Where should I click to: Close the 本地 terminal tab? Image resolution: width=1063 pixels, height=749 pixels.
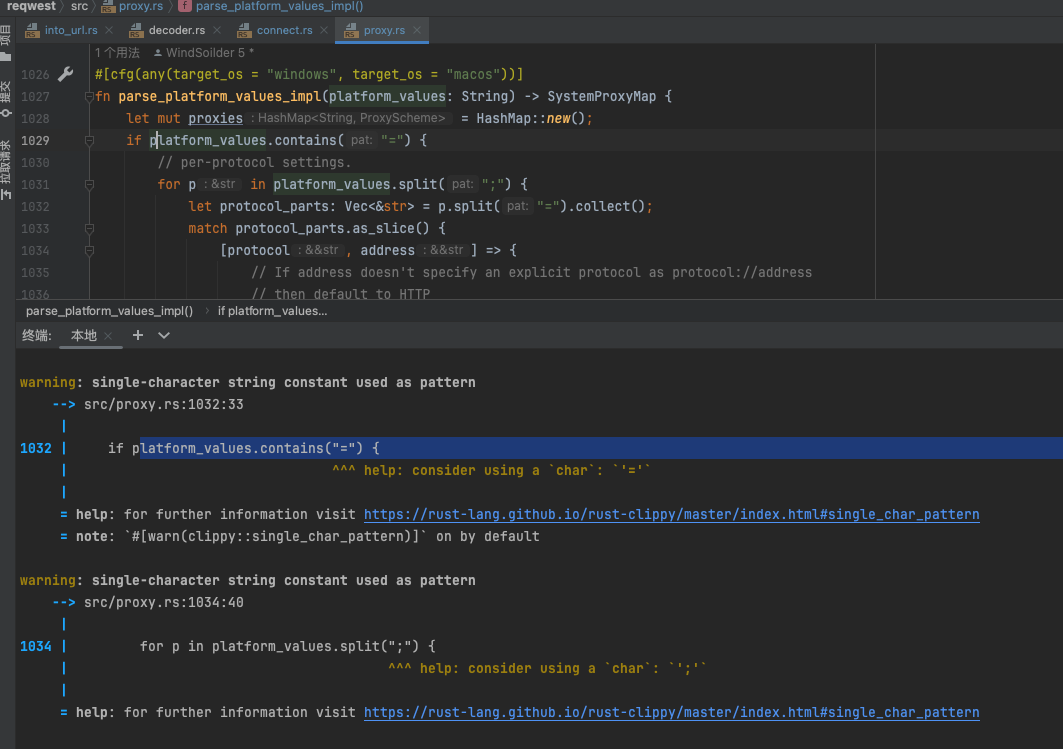pos(108,336)
